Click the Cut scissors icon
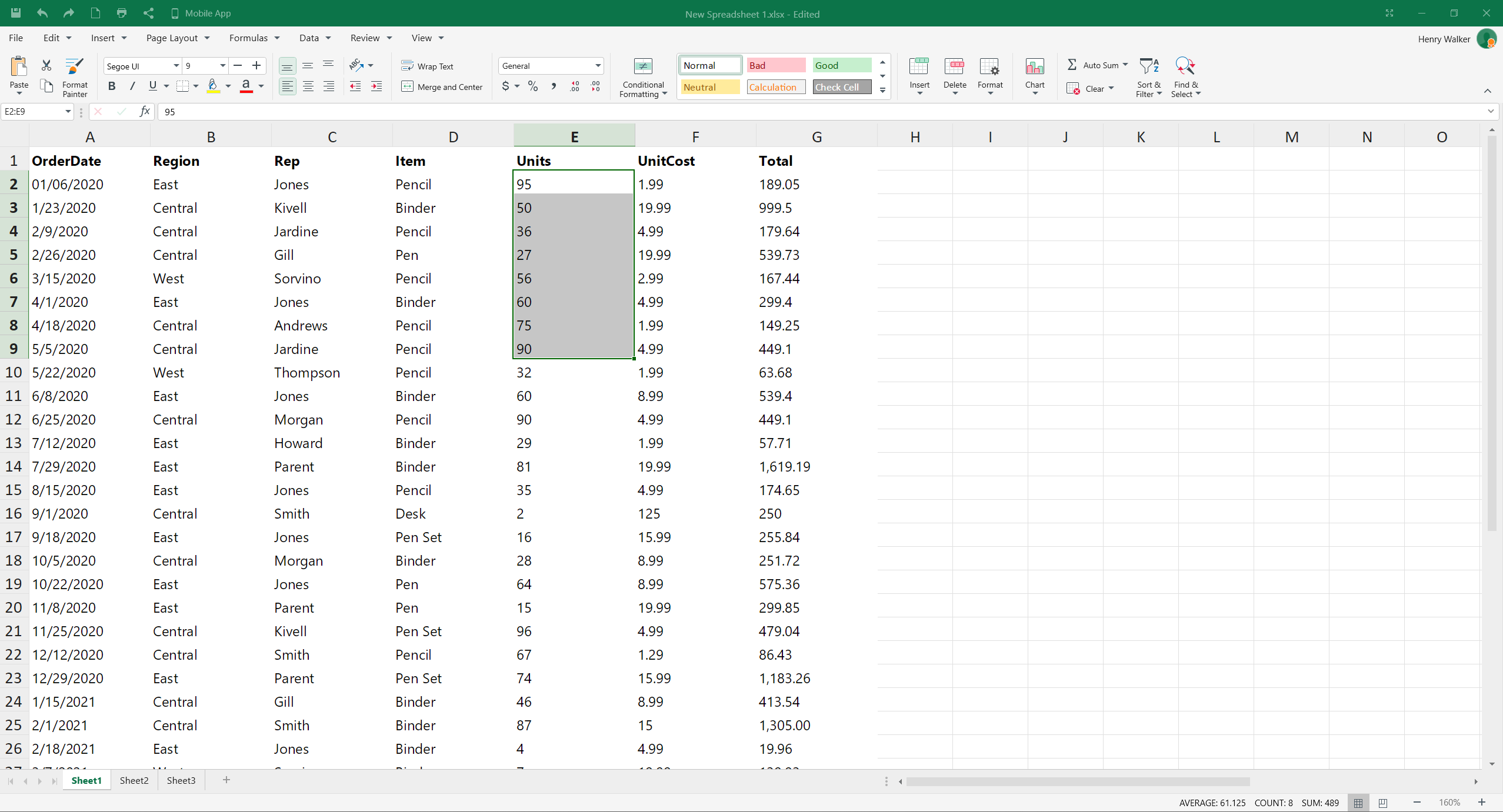The width and height of the screenshot is (1503, 812). point(46,65)
